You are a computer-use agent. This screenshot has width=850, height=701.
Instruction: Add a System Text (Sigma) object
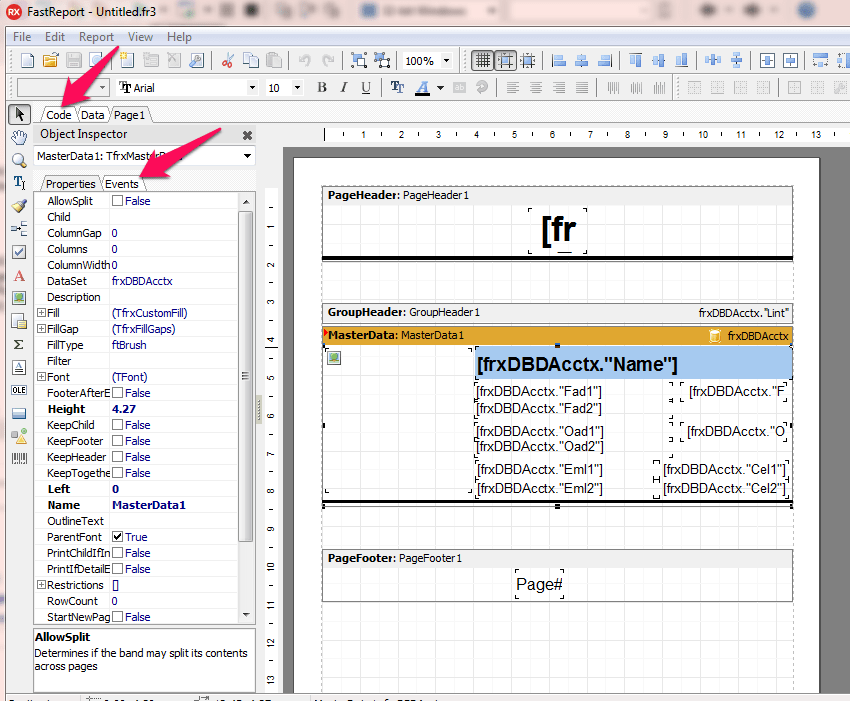pos(18,343)
